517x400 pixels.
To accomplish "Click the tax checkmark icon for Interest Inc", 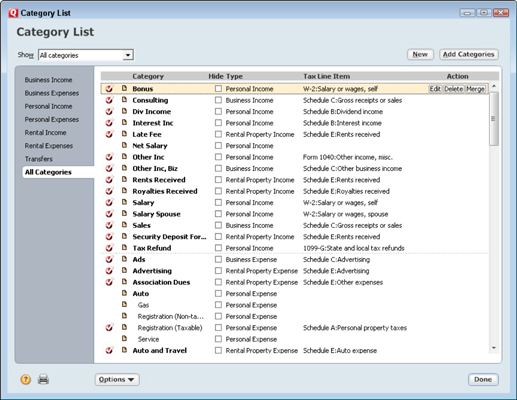I will [109, 123].
